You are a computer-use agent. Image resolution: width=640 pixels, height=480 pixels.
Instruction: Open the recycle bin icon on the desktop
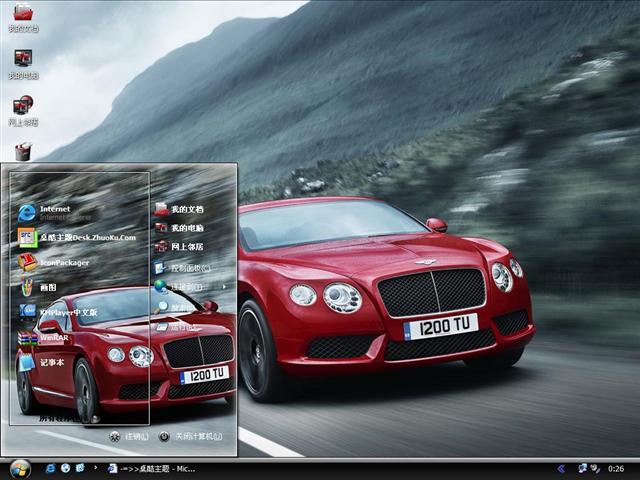[22, 150]
